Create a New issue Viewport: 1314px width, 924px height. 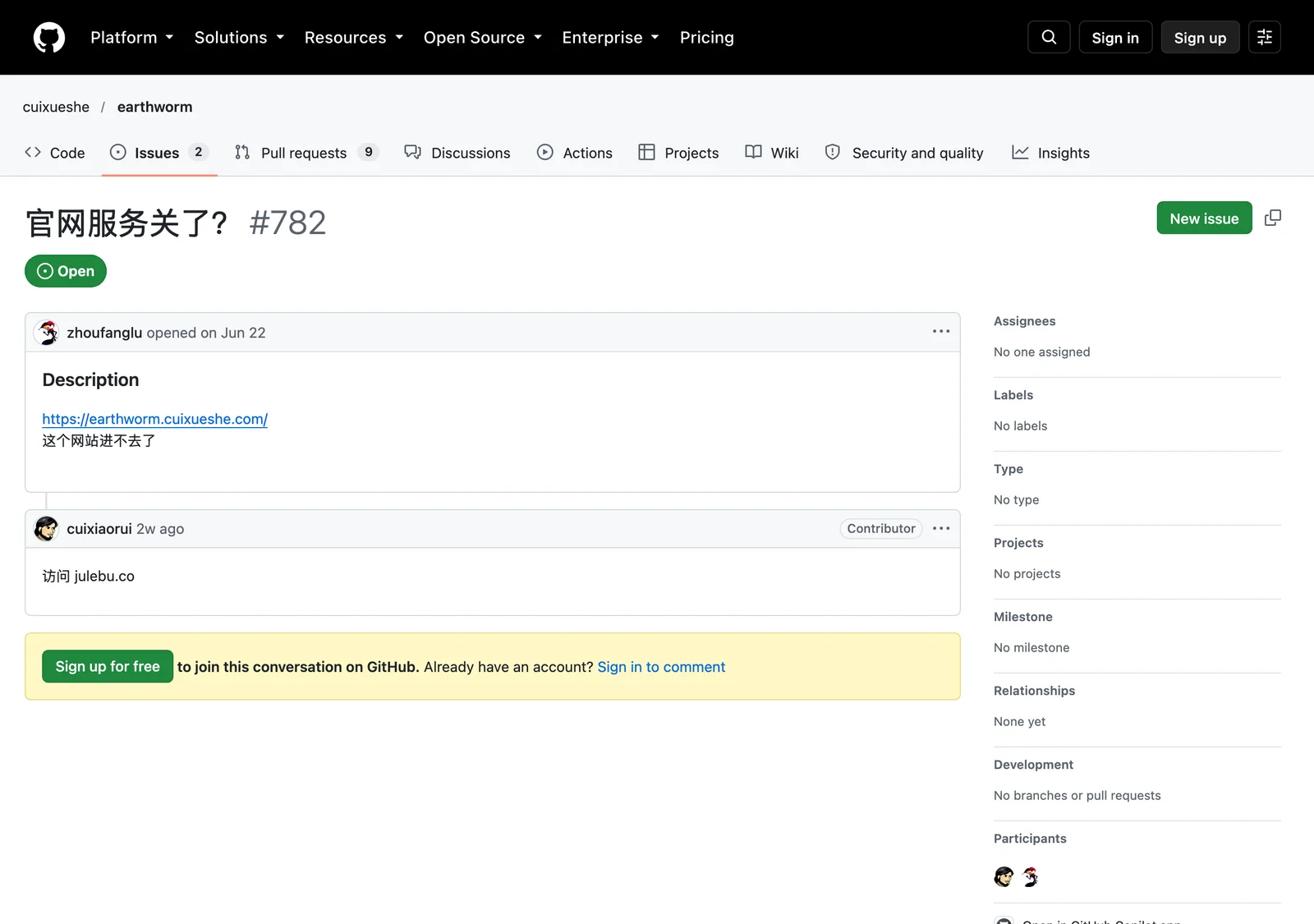(1204, 218)
